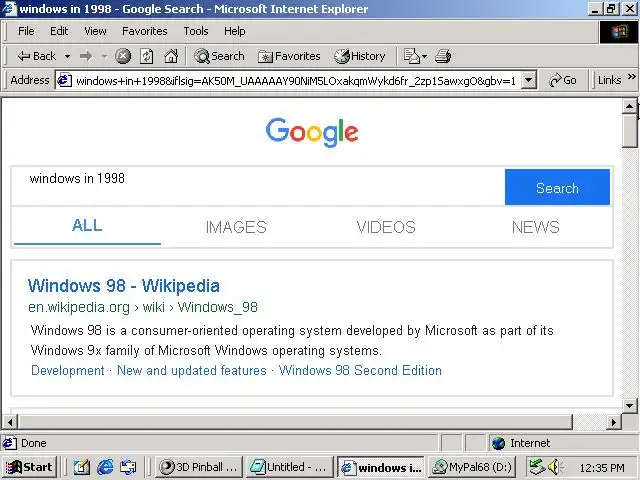Click the blue Search button
The image size is (640, 480).
tap(557, 187)
